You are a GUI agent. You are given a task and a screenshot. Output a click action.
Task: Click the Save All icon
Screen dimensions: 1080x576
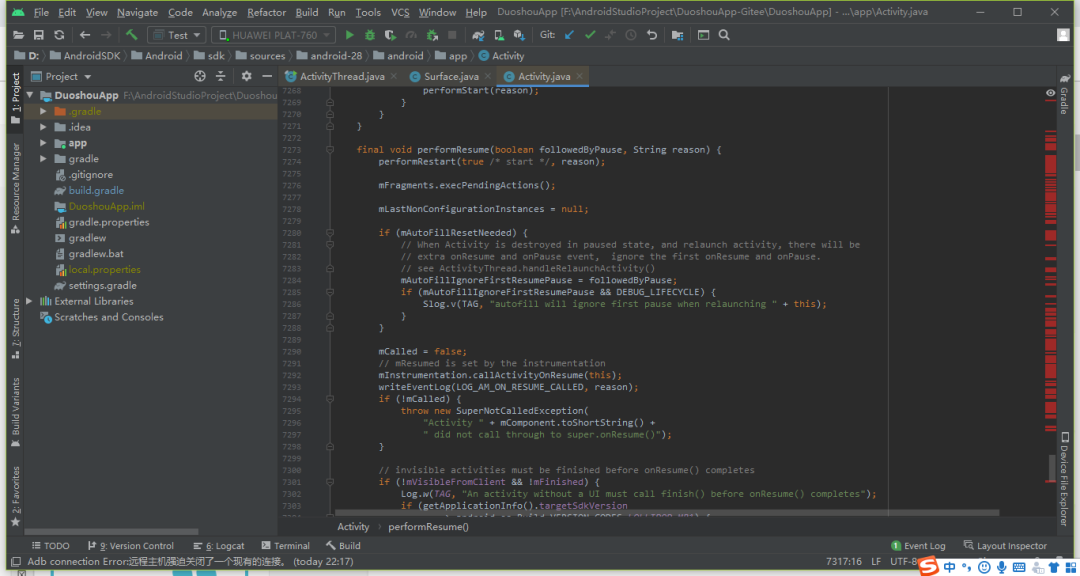coord(40,35)
